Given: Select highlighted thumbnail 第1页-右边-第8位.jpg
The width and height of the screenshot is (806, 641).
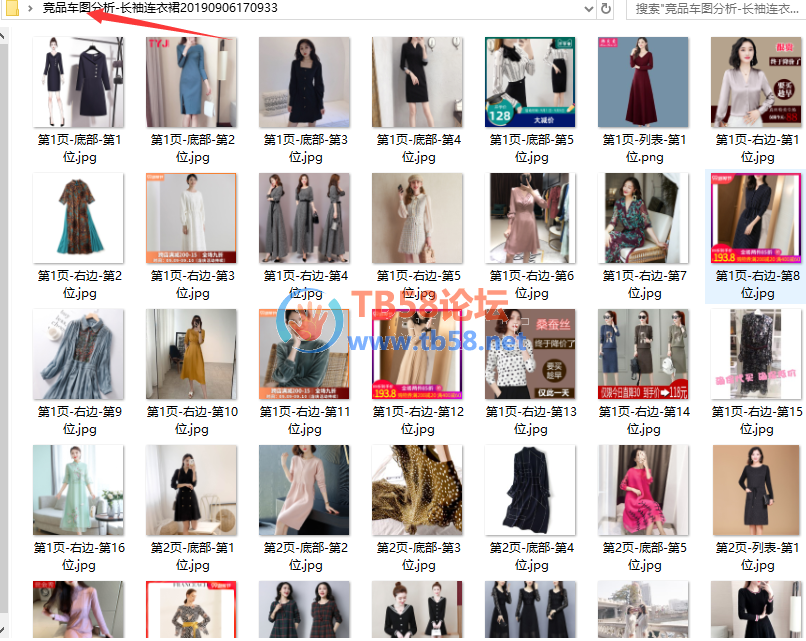Looking at the screenshot, I should click(756, 218).
